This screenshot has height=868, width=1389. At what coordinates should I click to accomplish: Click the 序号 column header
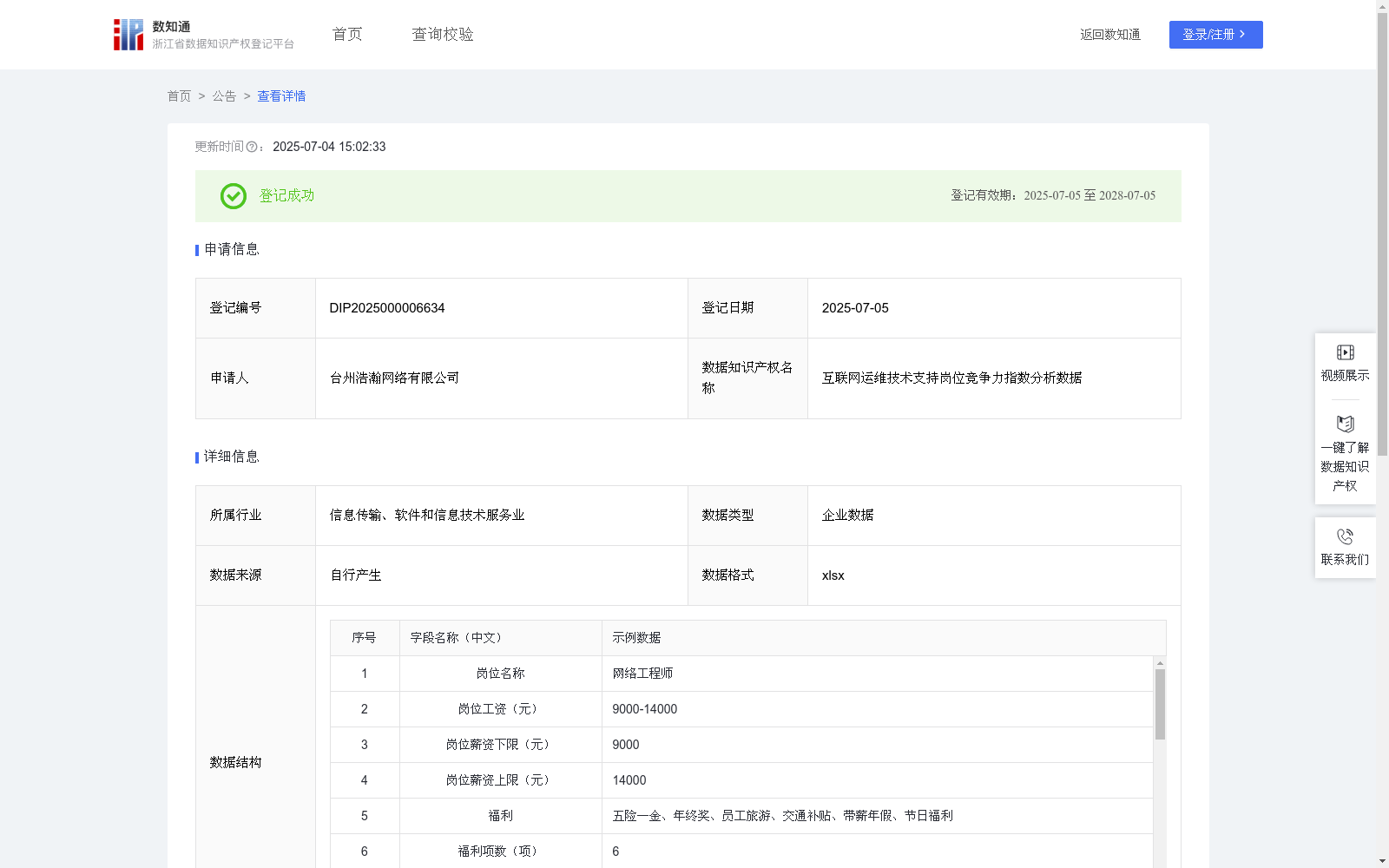[x=364, y=638]
